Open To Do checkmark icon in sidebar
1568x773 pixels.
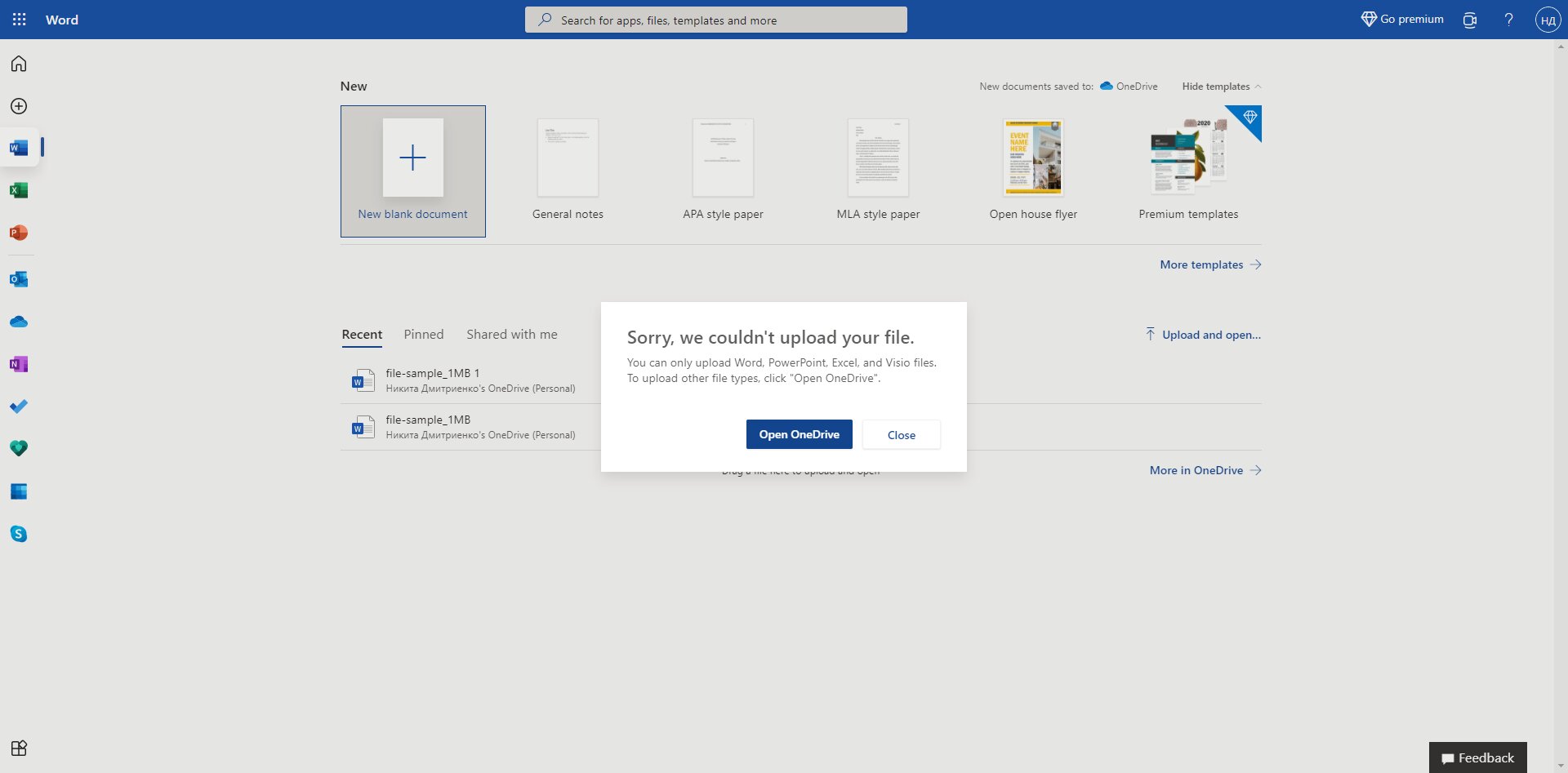[19, 406]
